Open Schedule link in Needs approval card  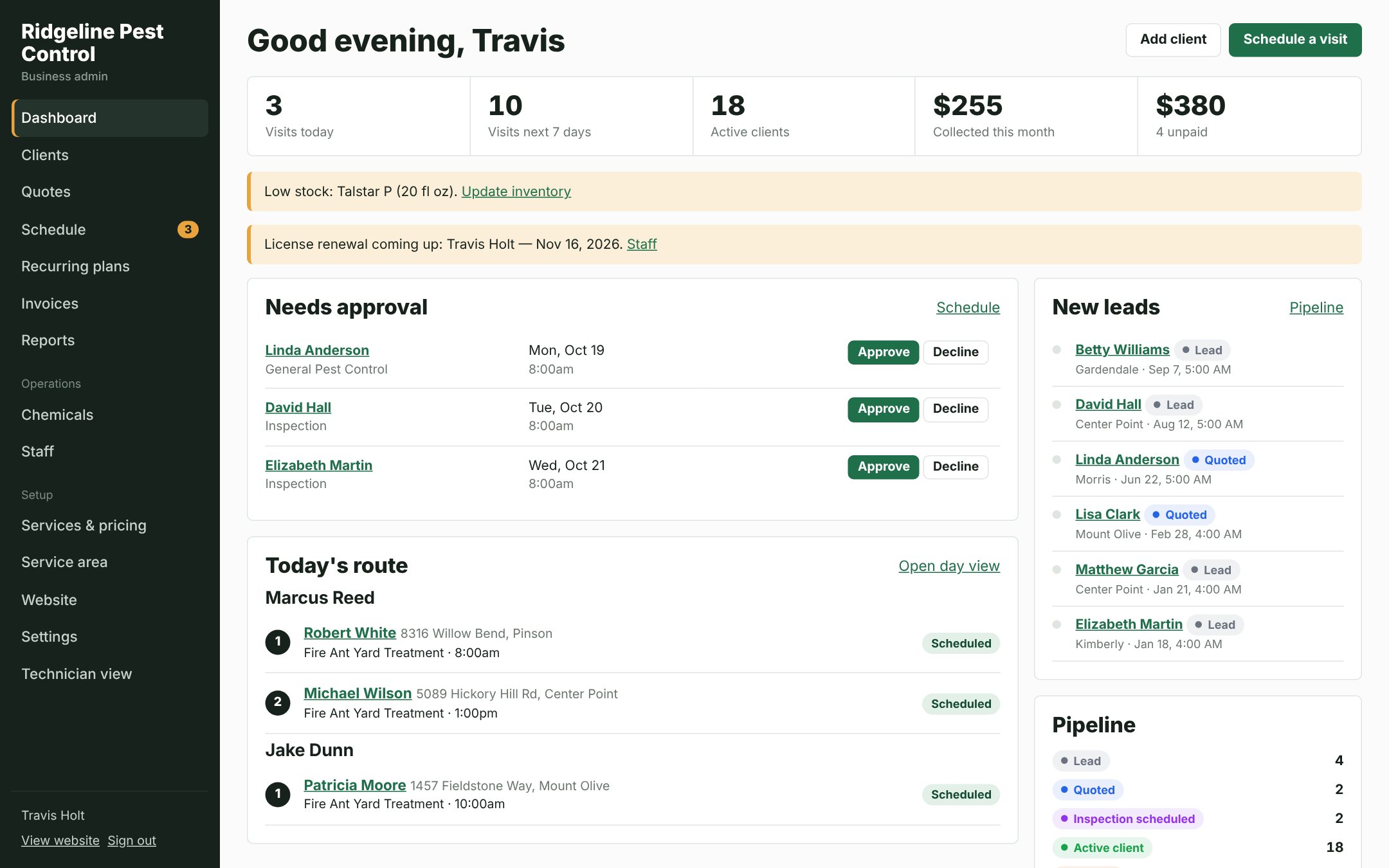(x=968, y=307)
